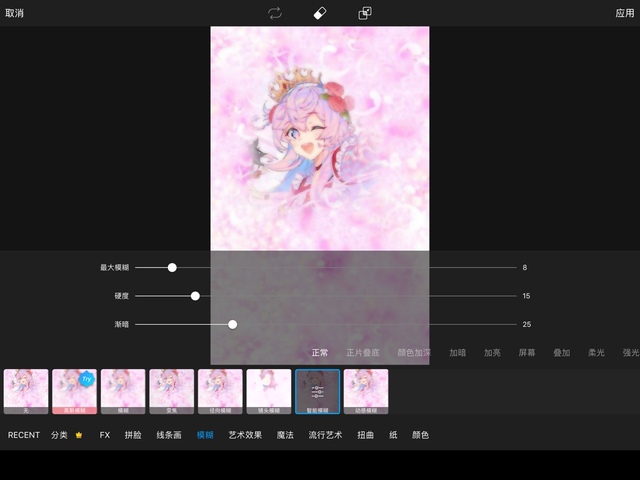Viewport: 640px width, 480px height.
Task: Open the RECENT effects tab
Action: click(x=24, y=435)
